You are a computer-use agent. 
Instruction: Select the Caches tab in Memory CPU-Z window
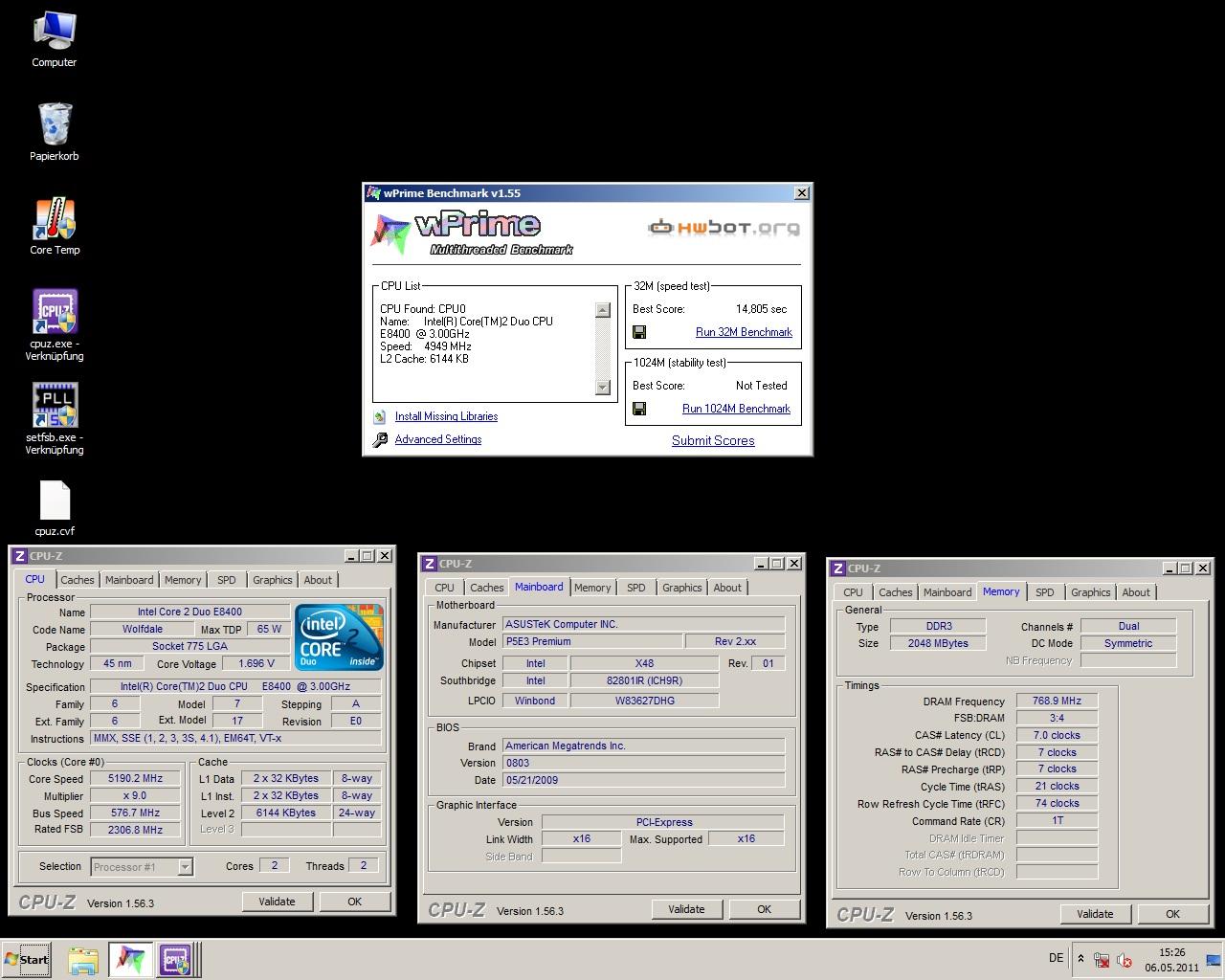click(896, 592)
